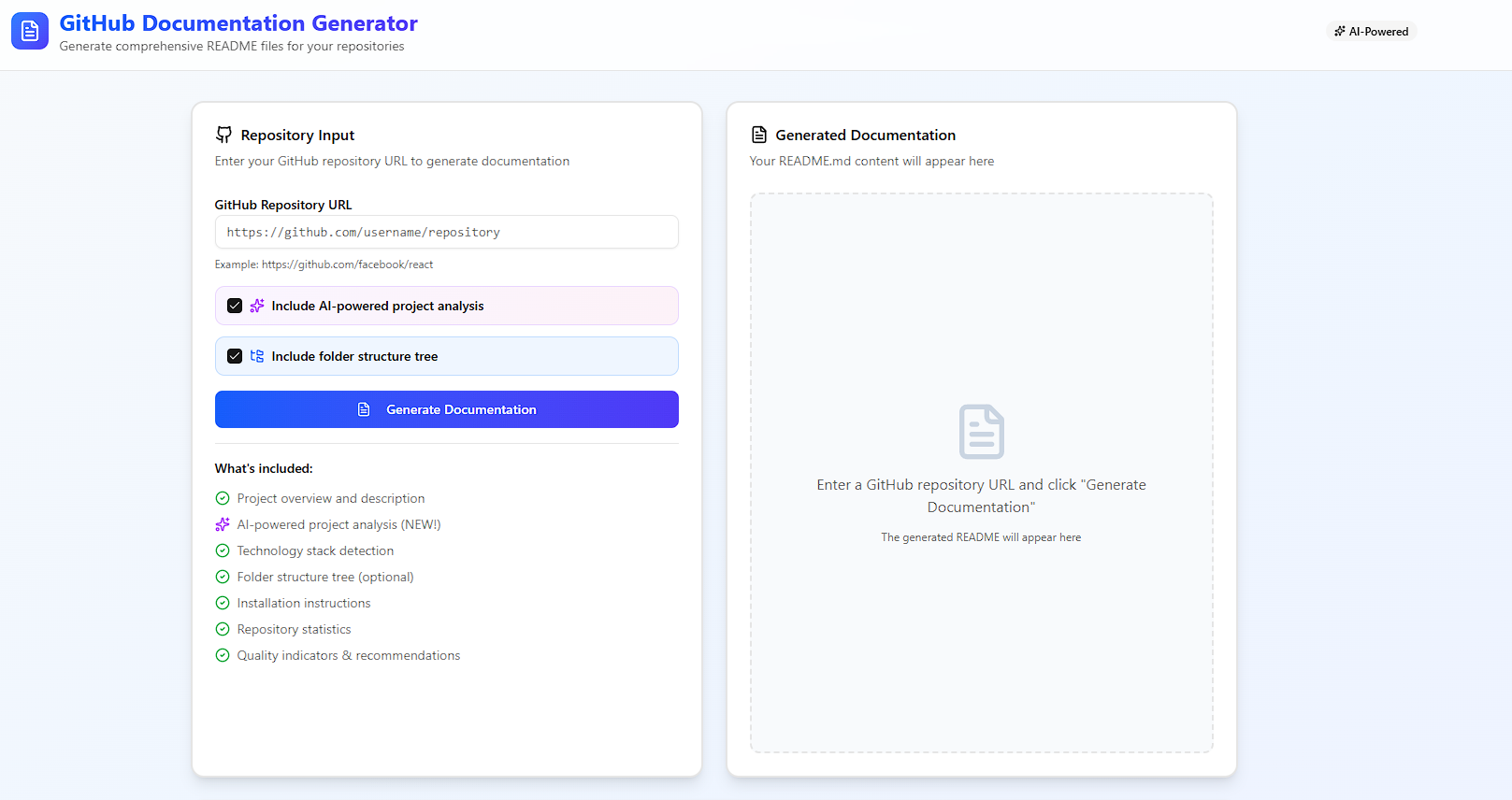Image resolution: width=1512 pixels, height=800 pixels.
Task: Click check icon next to Quality indicators & recommendations
Action: 223,655
